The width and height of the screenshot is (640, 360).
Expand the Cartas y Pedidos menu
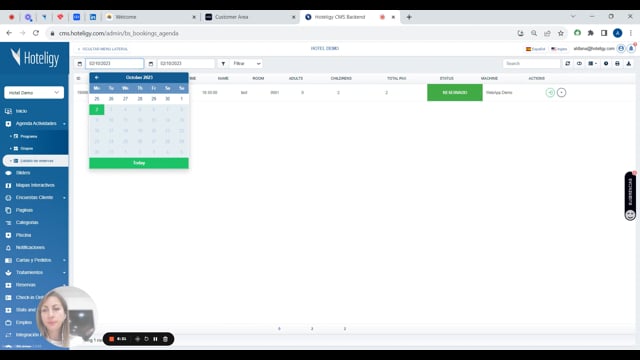tap(64, 260)
